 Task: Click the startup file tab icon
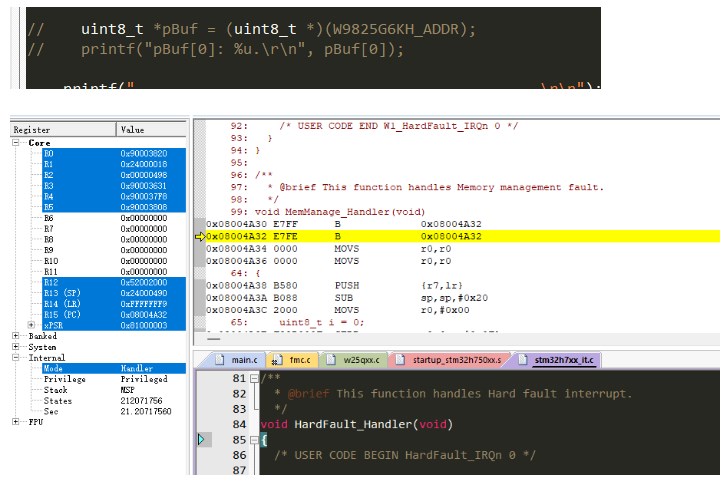(x=400, y=360)
